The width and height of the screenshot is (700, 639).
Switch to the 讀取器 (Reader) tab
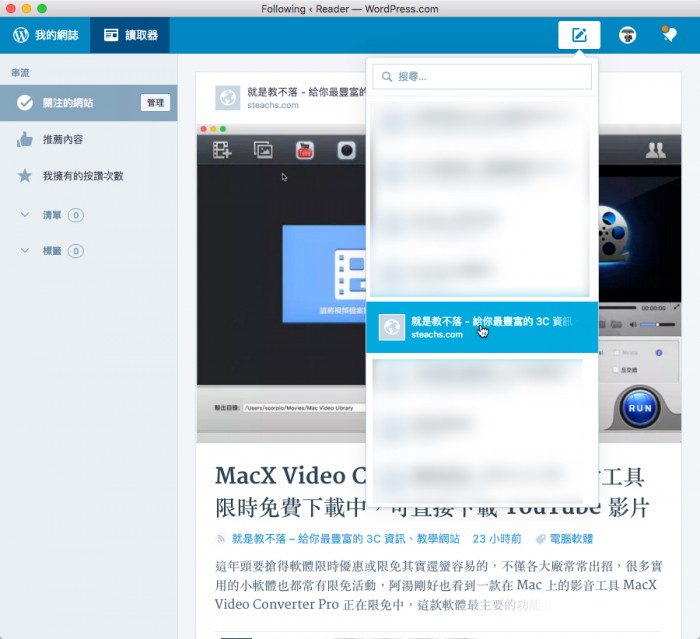pos(130,35)
